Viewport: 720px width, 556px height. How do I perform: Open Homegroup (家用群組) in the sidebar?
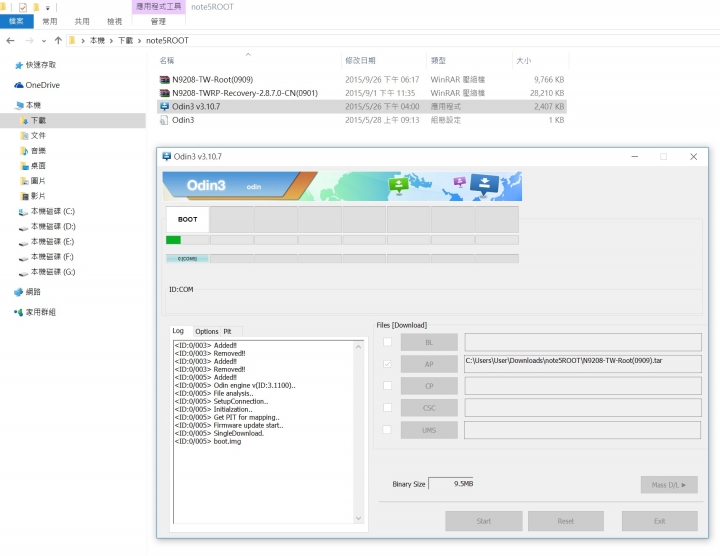[35, 312]
